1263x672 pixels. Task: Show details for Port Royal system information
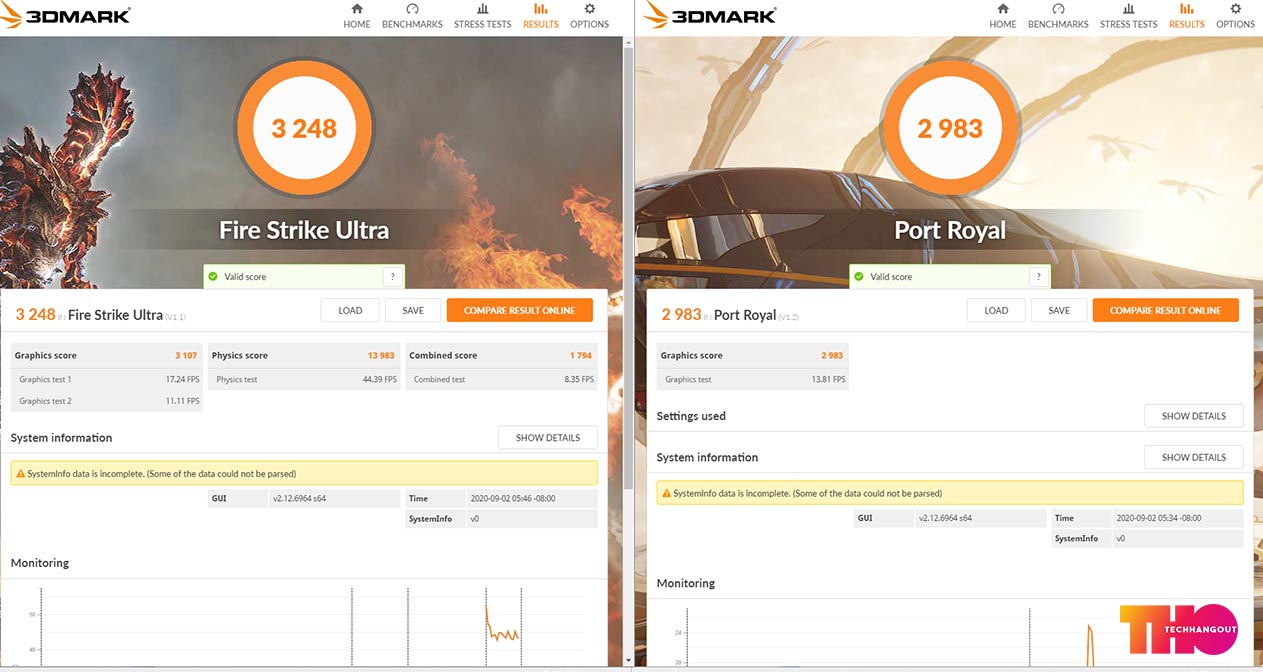coord(1194,457)
